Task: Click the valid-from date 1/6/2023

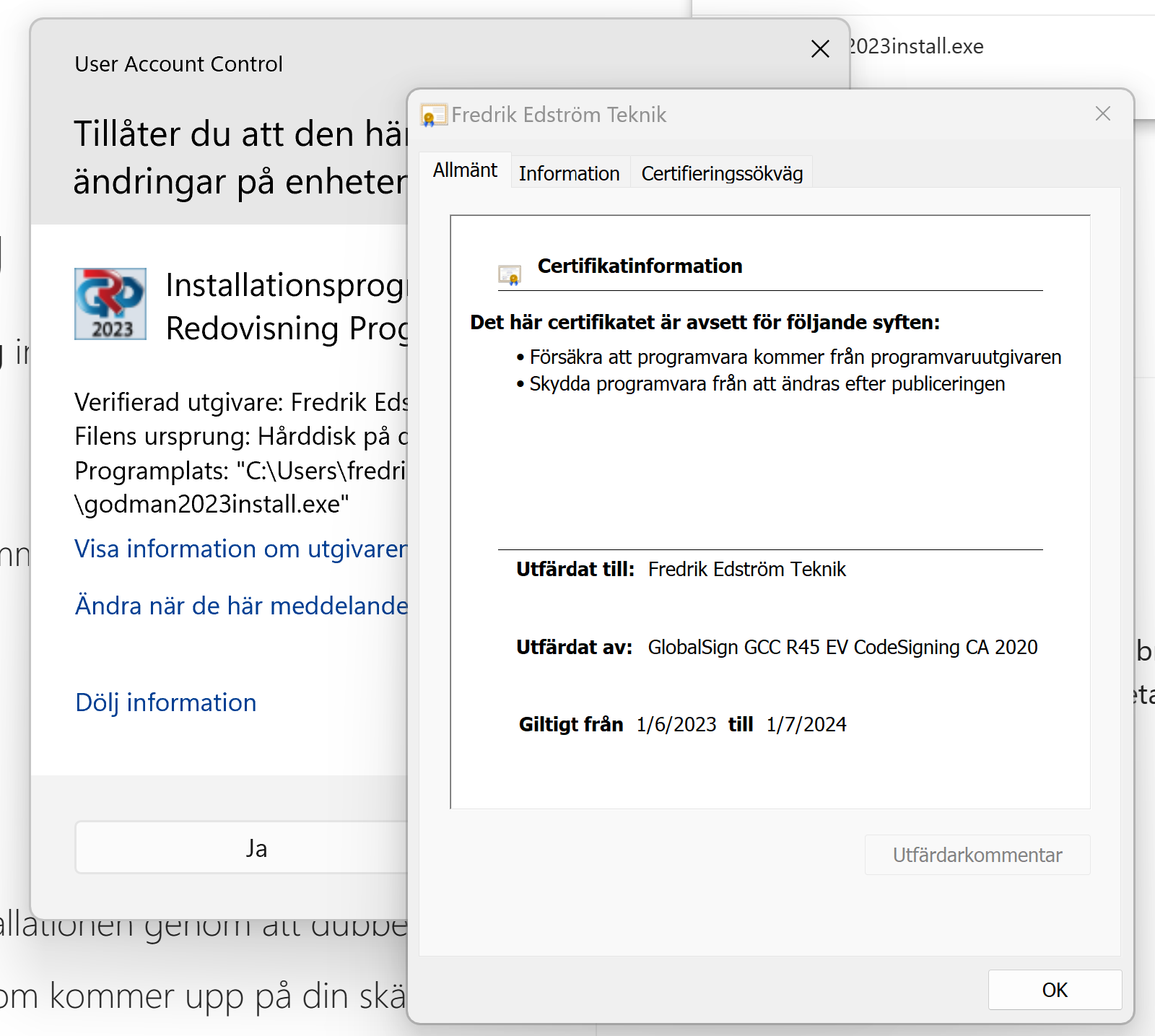Action: 676,724
